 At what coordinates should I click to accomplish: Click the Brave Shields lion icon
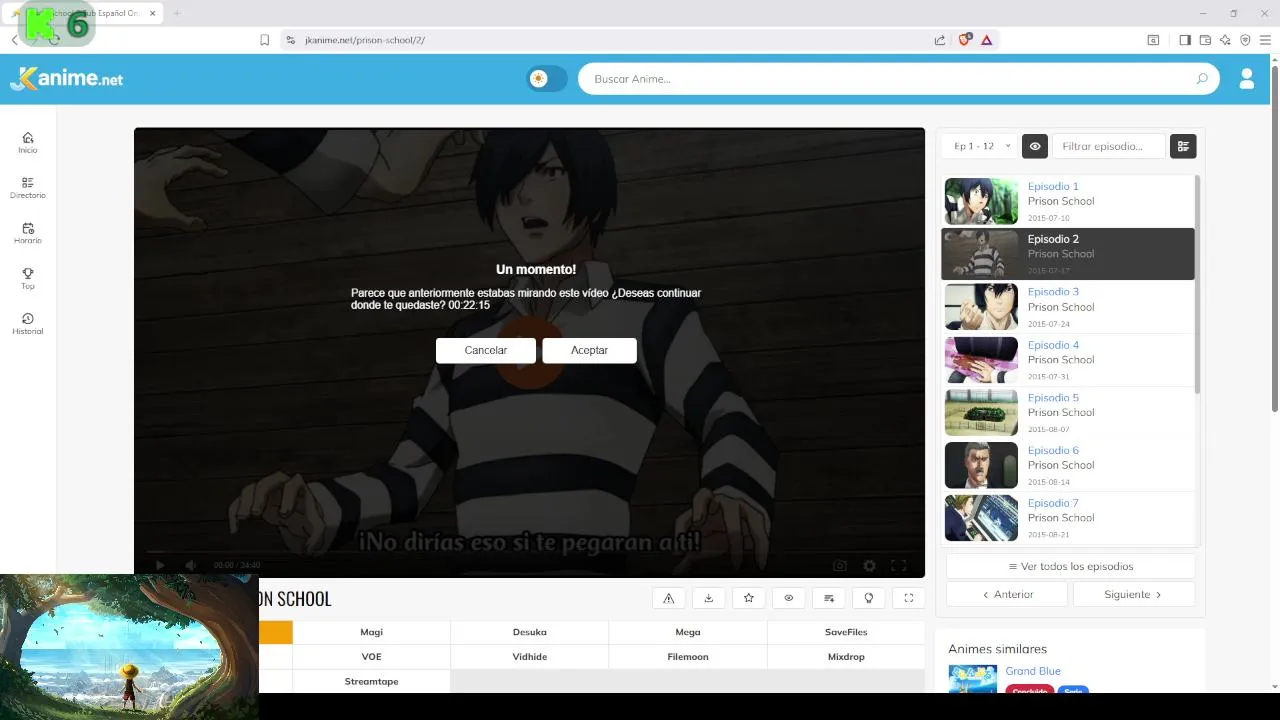pyautogui.click(x=965, y=40)
